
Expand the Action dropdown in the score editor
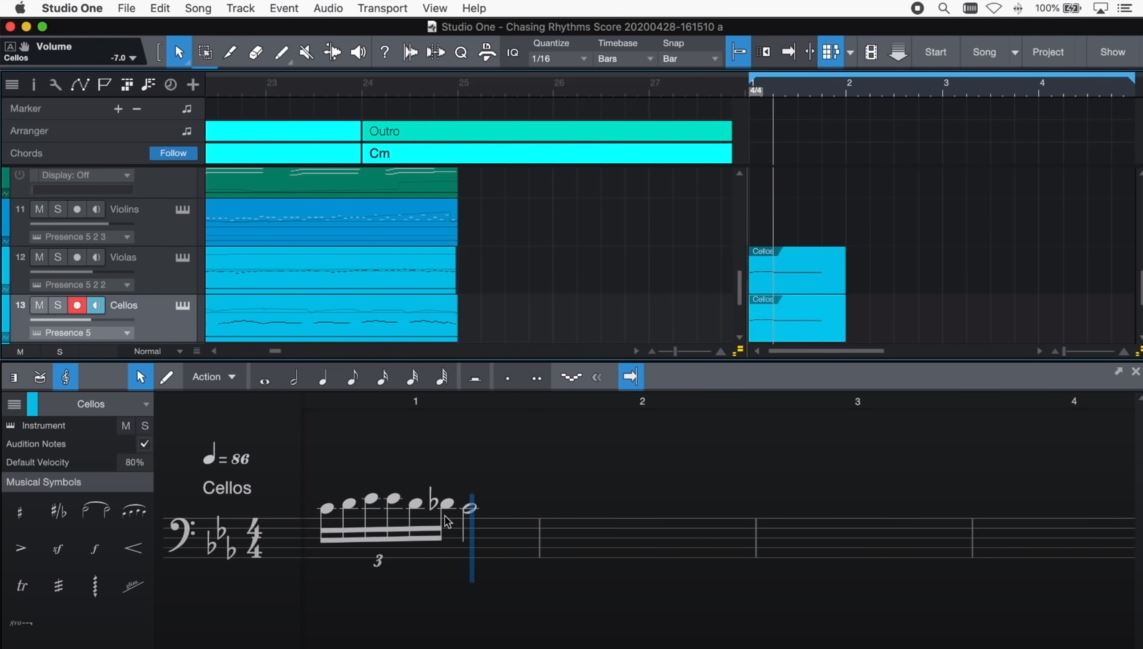(x=213, y=377)
